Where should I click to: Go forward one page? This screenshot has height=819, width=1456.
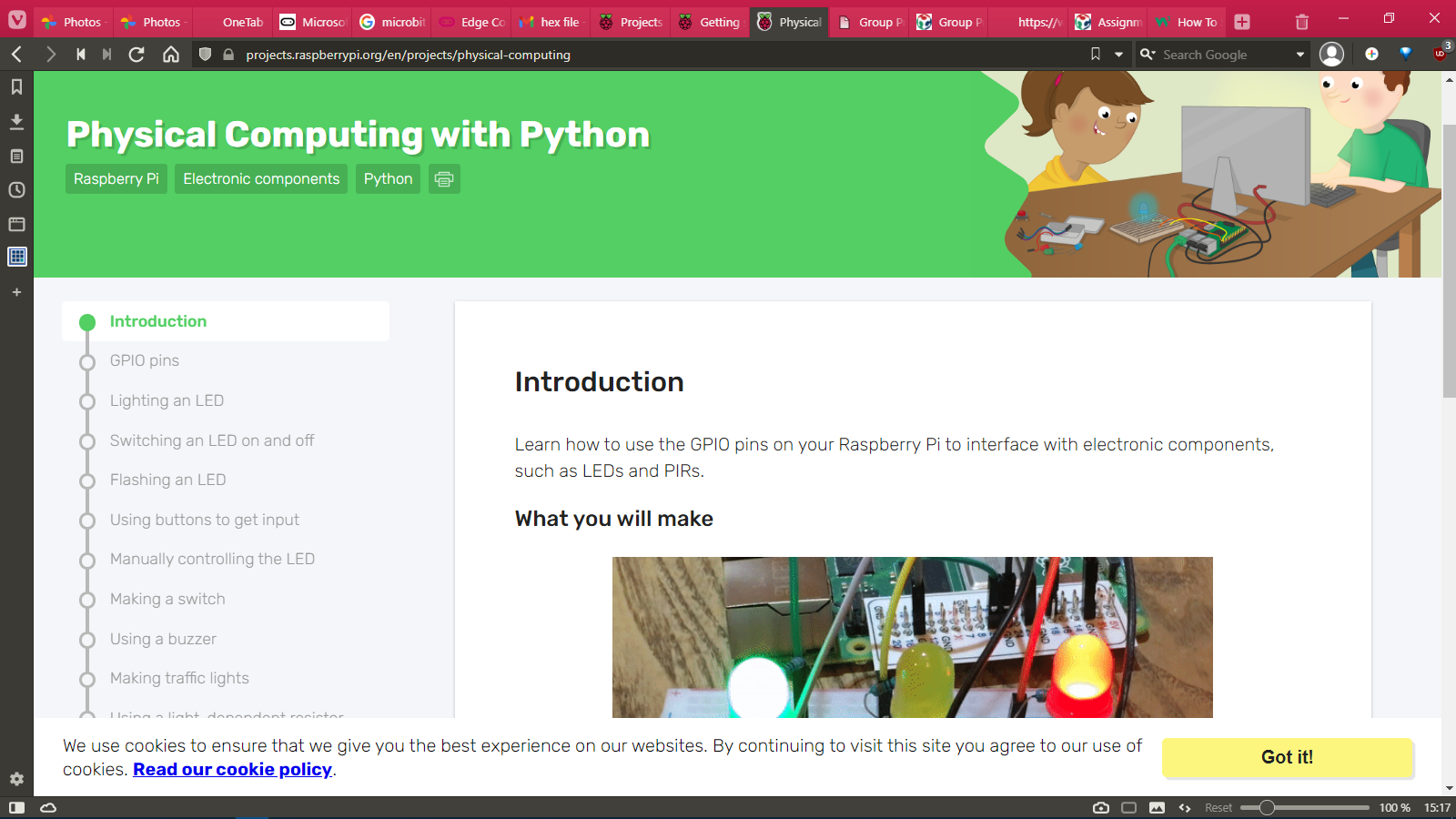pos(51,55)
